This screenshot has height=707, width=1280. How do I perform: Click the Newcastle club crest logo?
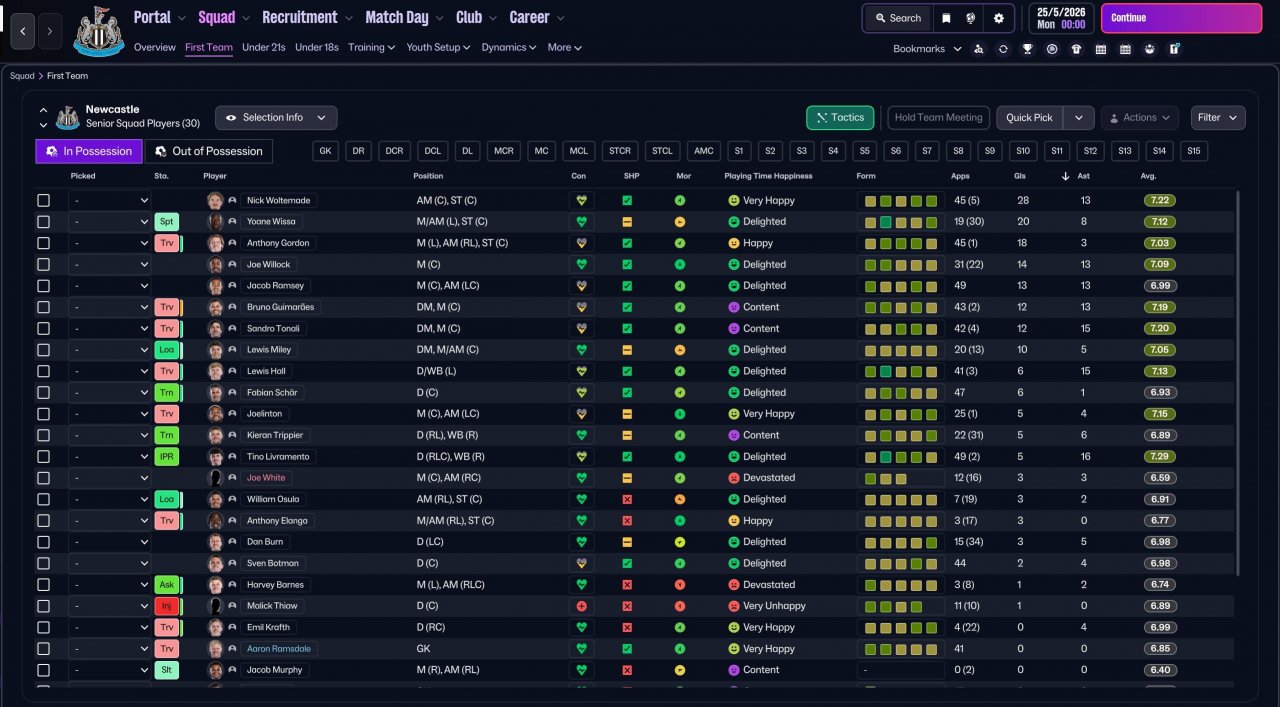98,31
